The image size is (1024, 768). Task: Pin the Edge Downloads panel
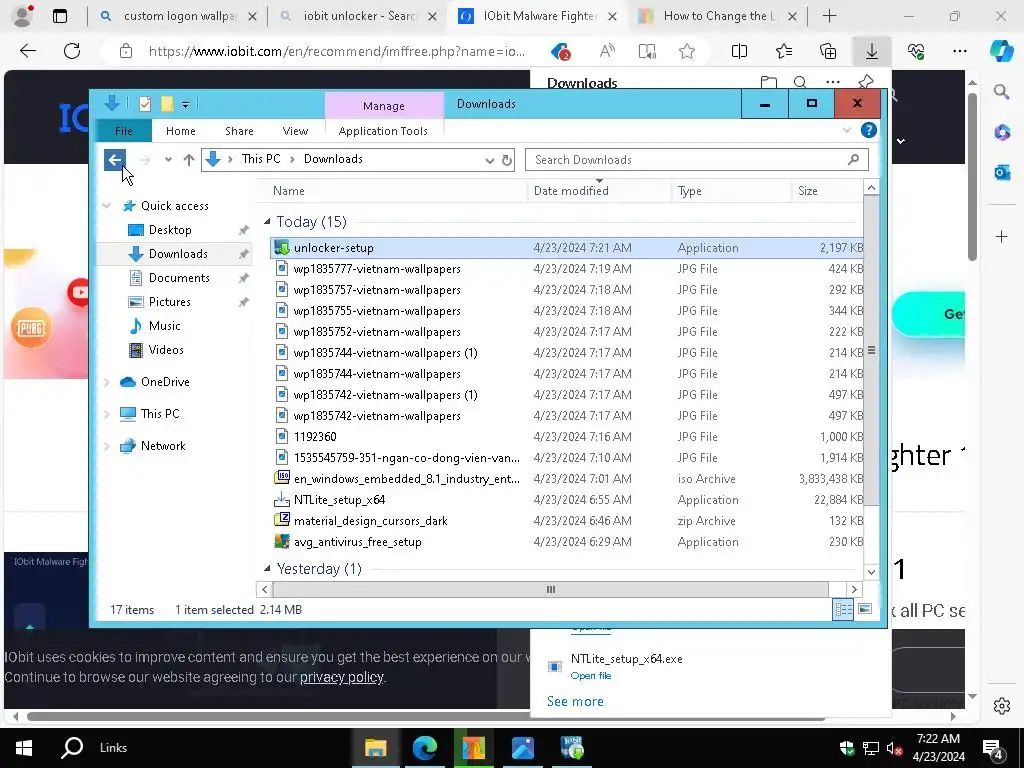(866, 82)
